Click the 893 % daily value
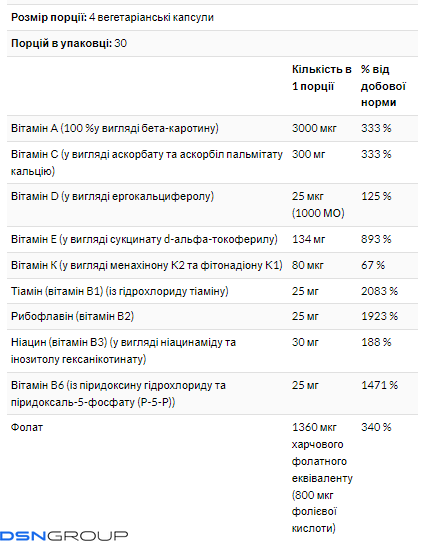 (376, 239)
